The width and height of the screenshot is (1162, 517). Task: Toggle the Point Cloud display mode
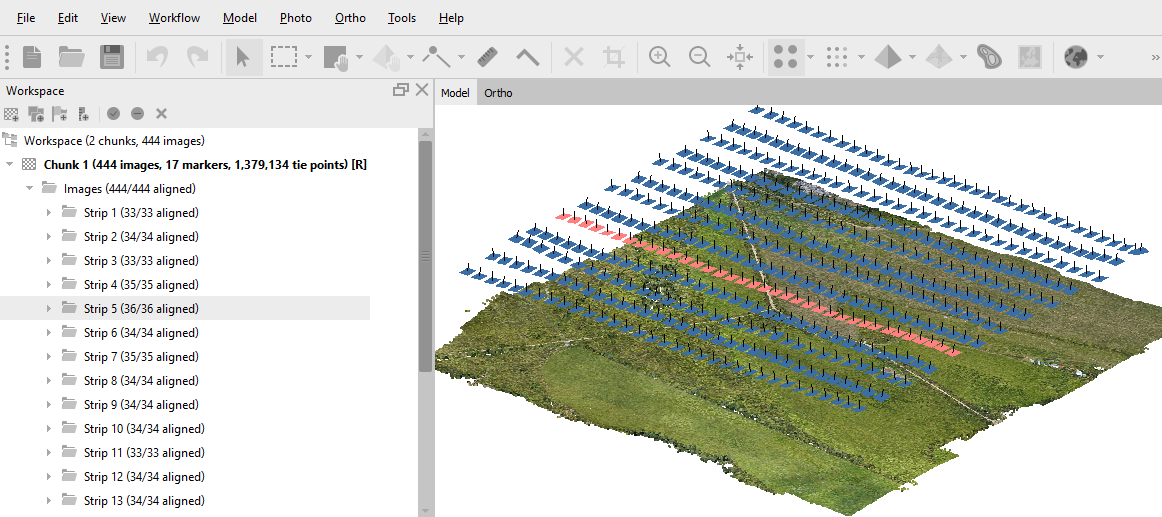(838, 57)
